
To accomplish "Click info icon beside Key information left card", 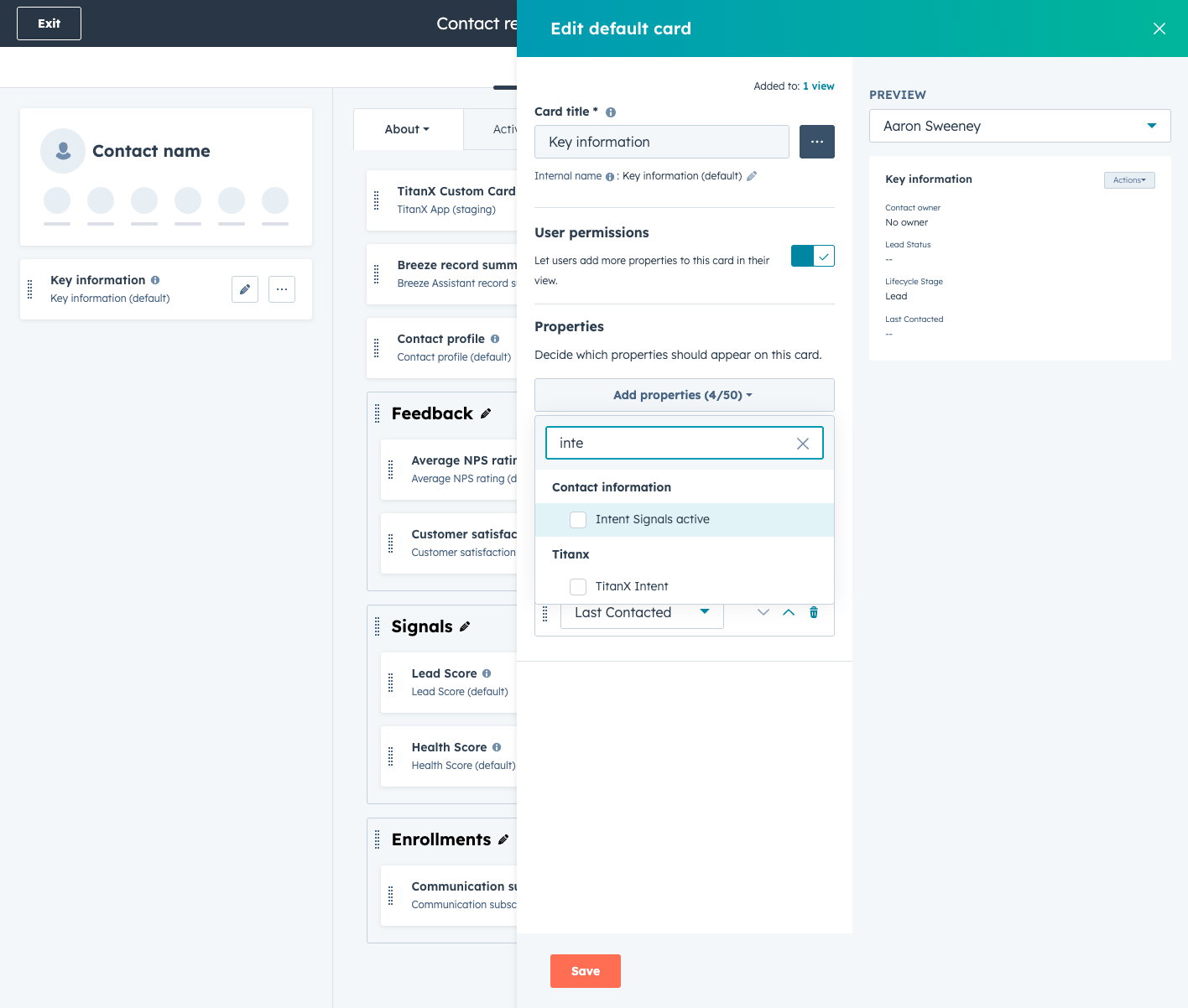I will 155,280.
